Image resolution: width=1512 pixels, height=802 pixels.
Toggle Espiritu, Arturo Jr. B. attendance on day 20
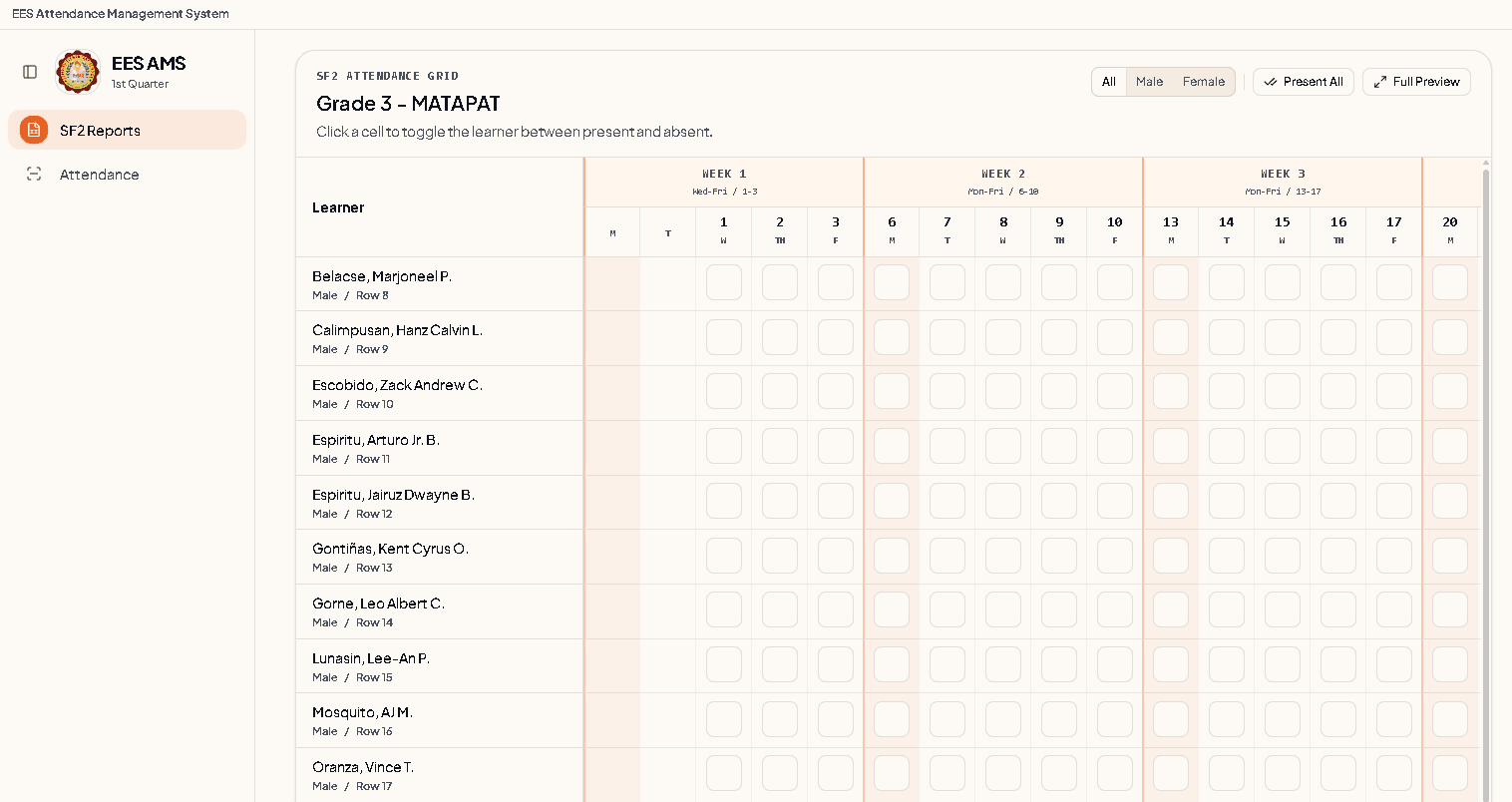1450,447
